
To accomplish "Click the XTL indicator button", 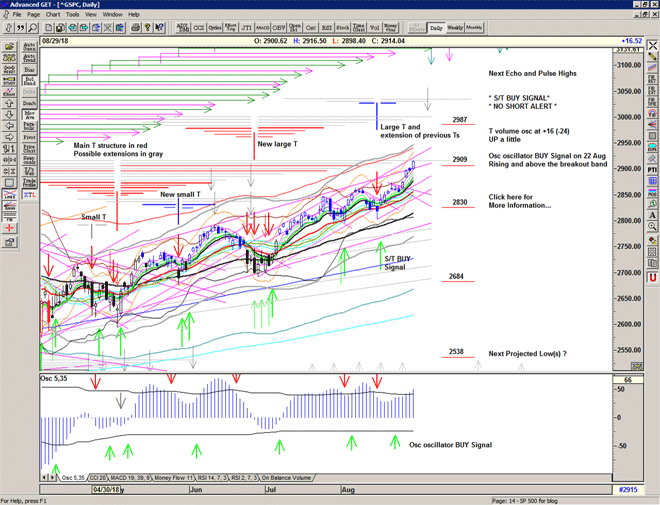I will tap(29, 194).
